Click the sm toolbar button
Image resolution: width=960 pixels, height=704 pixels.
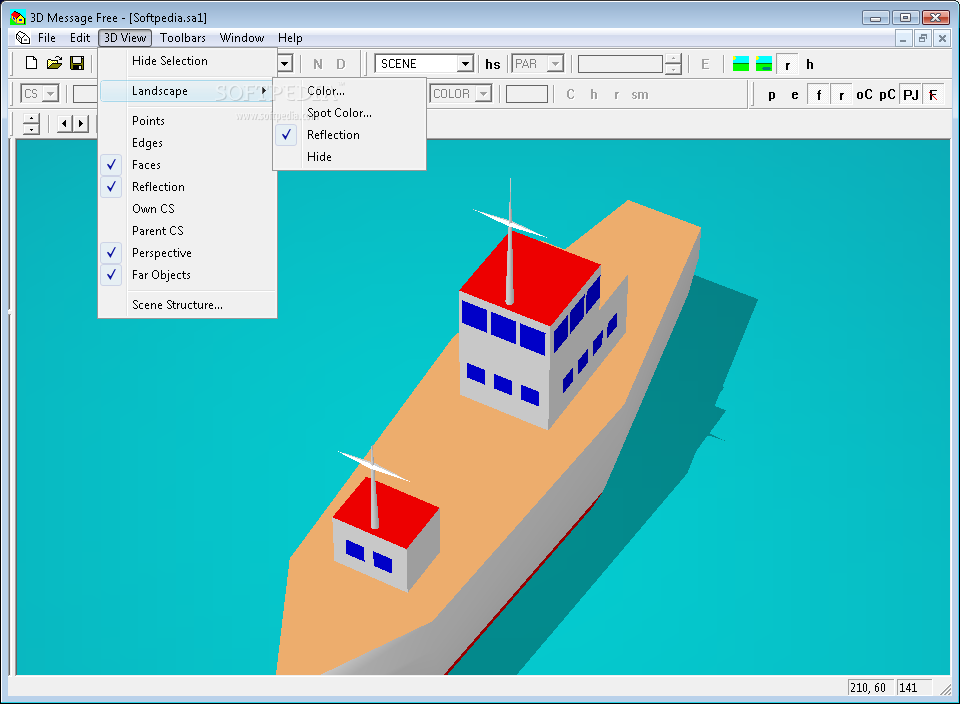[640, 95]
